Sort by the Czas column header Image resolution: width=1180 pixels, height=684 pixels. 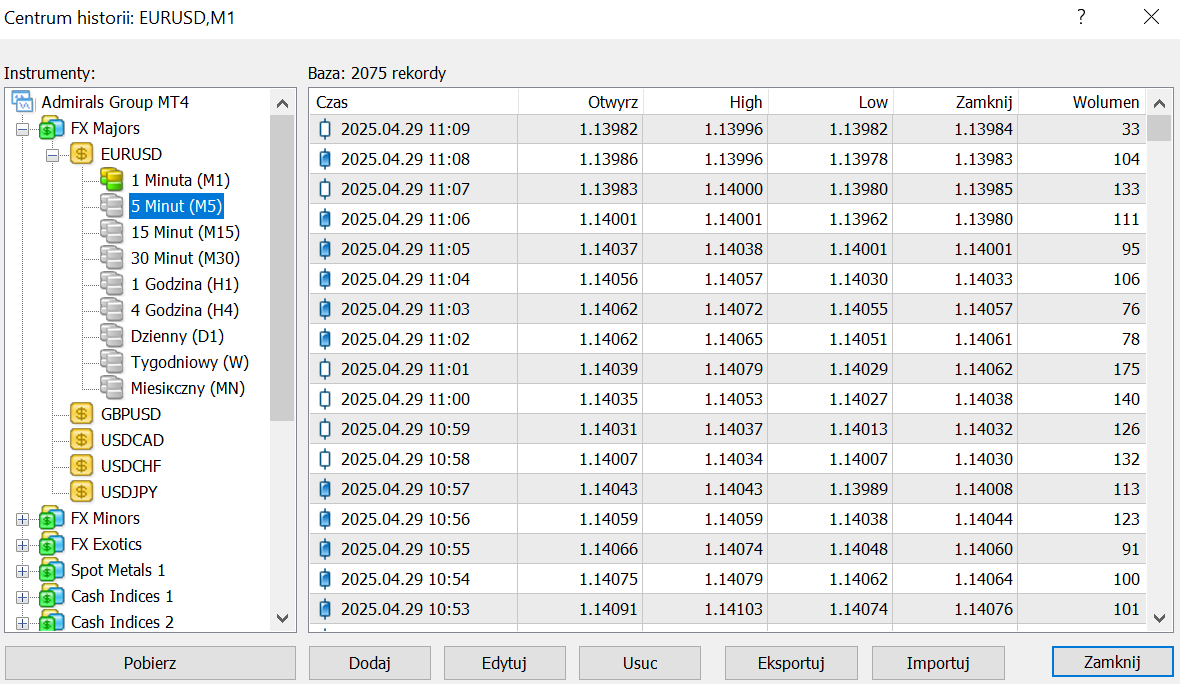click(413, 102)
